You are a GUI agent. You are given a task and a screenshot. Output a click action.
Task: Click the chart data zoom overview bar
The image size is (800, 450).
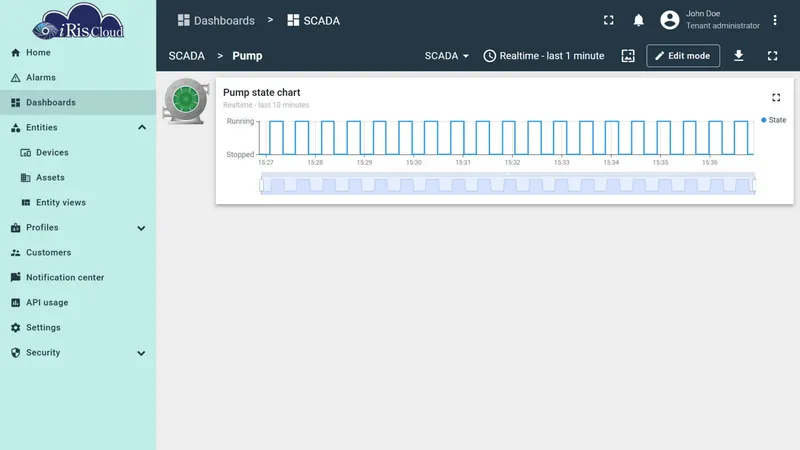(x=508, y=184)
